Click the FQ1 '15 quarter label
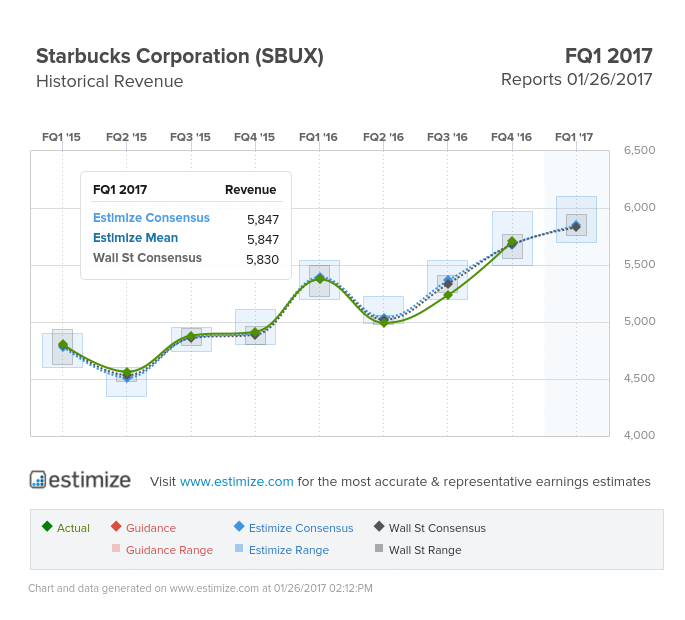The width and height of the screenshot is (685, 620). coord(61,137)
